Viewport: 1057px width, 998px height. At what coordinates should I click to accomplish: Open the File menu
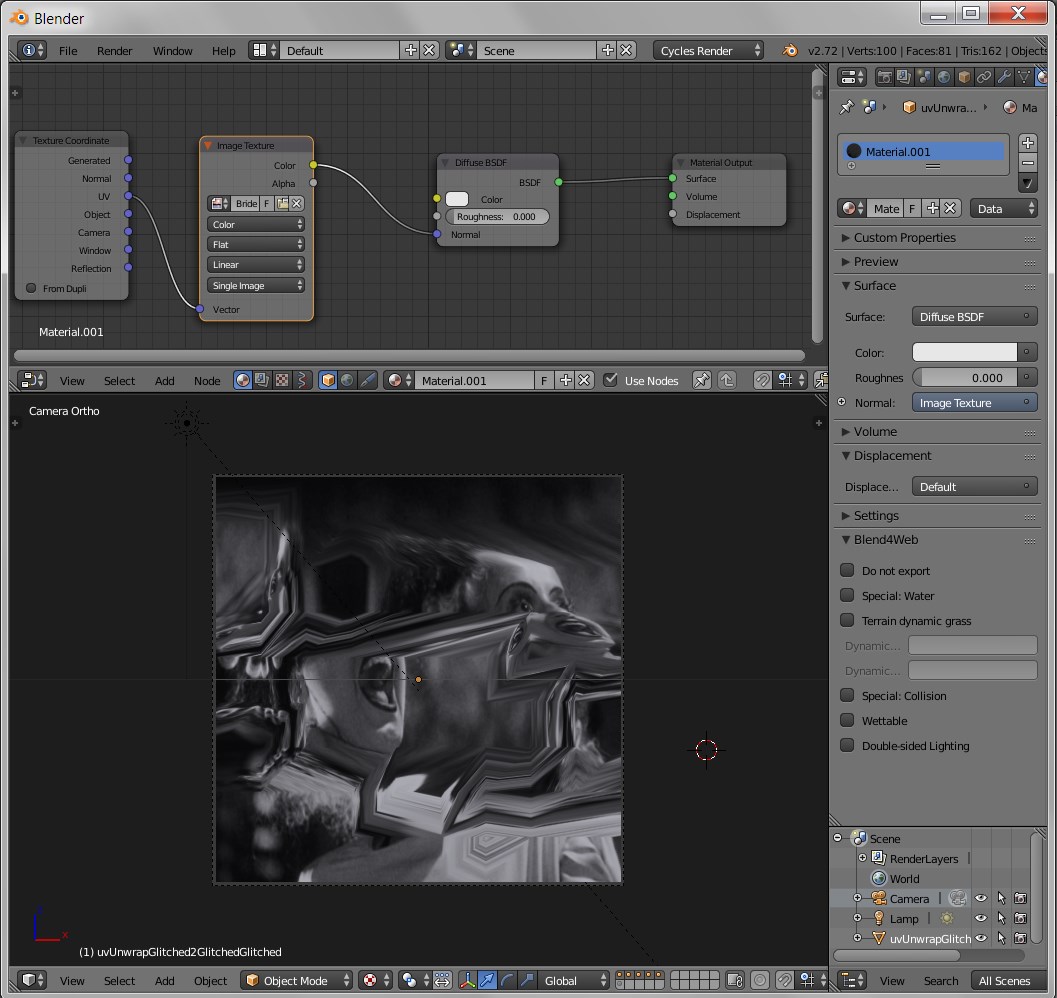pyautogui.click(x=68, y=51)
